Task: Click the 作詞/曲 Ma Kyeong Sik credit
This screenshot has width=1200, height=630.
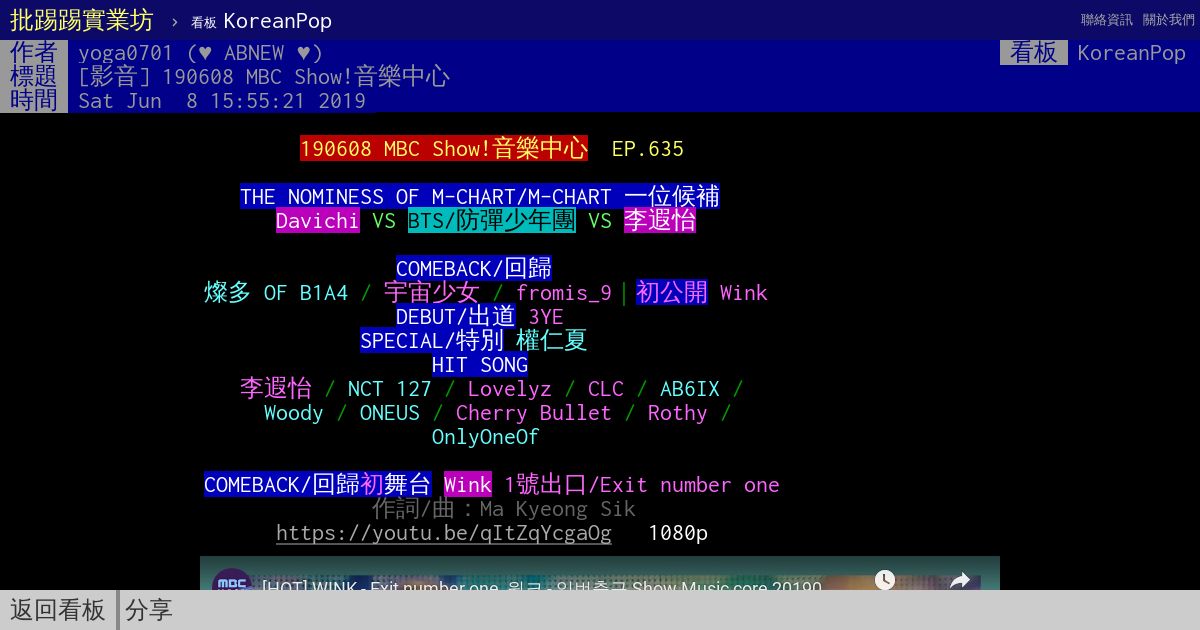Action: pyautogui.click(x=504, y=509)
